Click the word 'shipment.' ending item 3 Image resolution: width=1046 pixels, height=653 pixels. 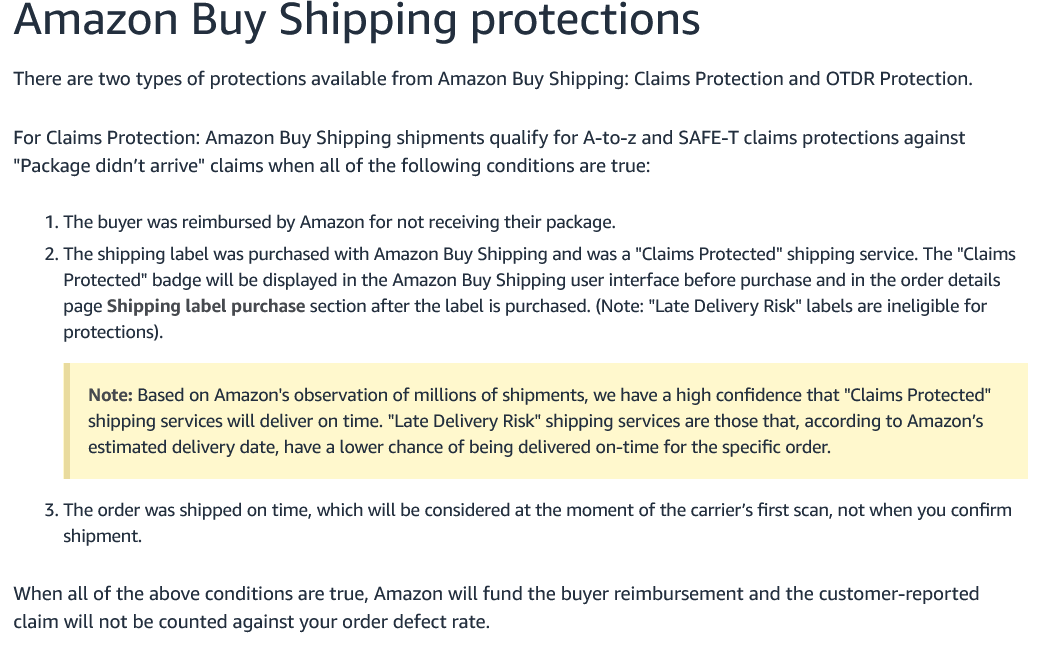coord(102,536)
